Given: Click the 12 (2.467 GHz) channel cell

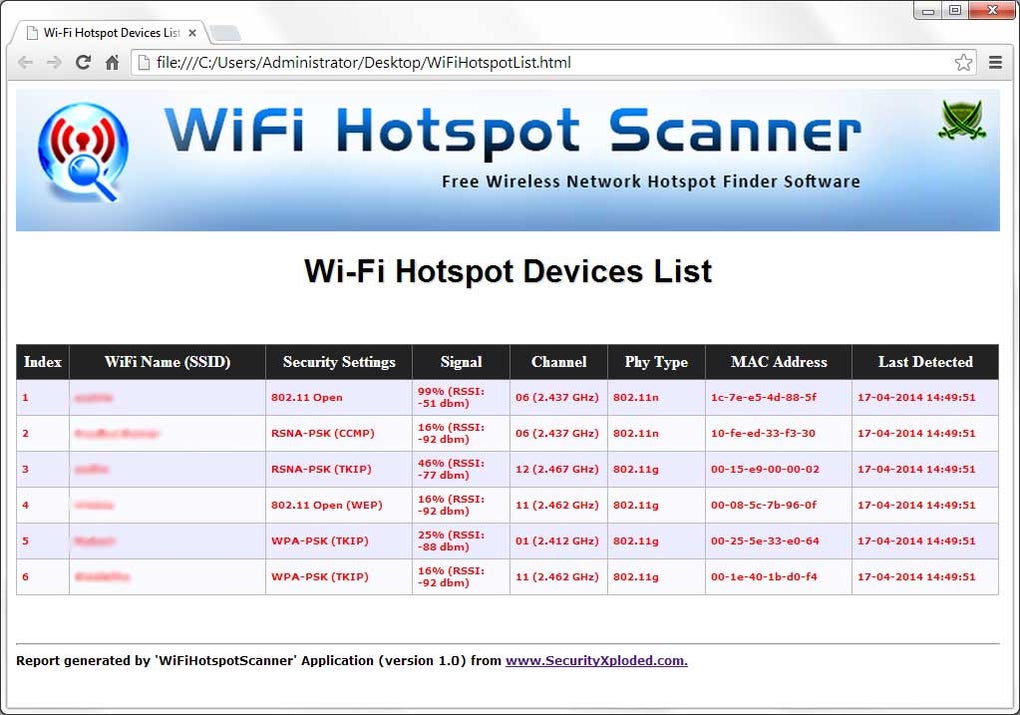Looking at the screenshot, I should pyautogui.click(x=557, y=469).
